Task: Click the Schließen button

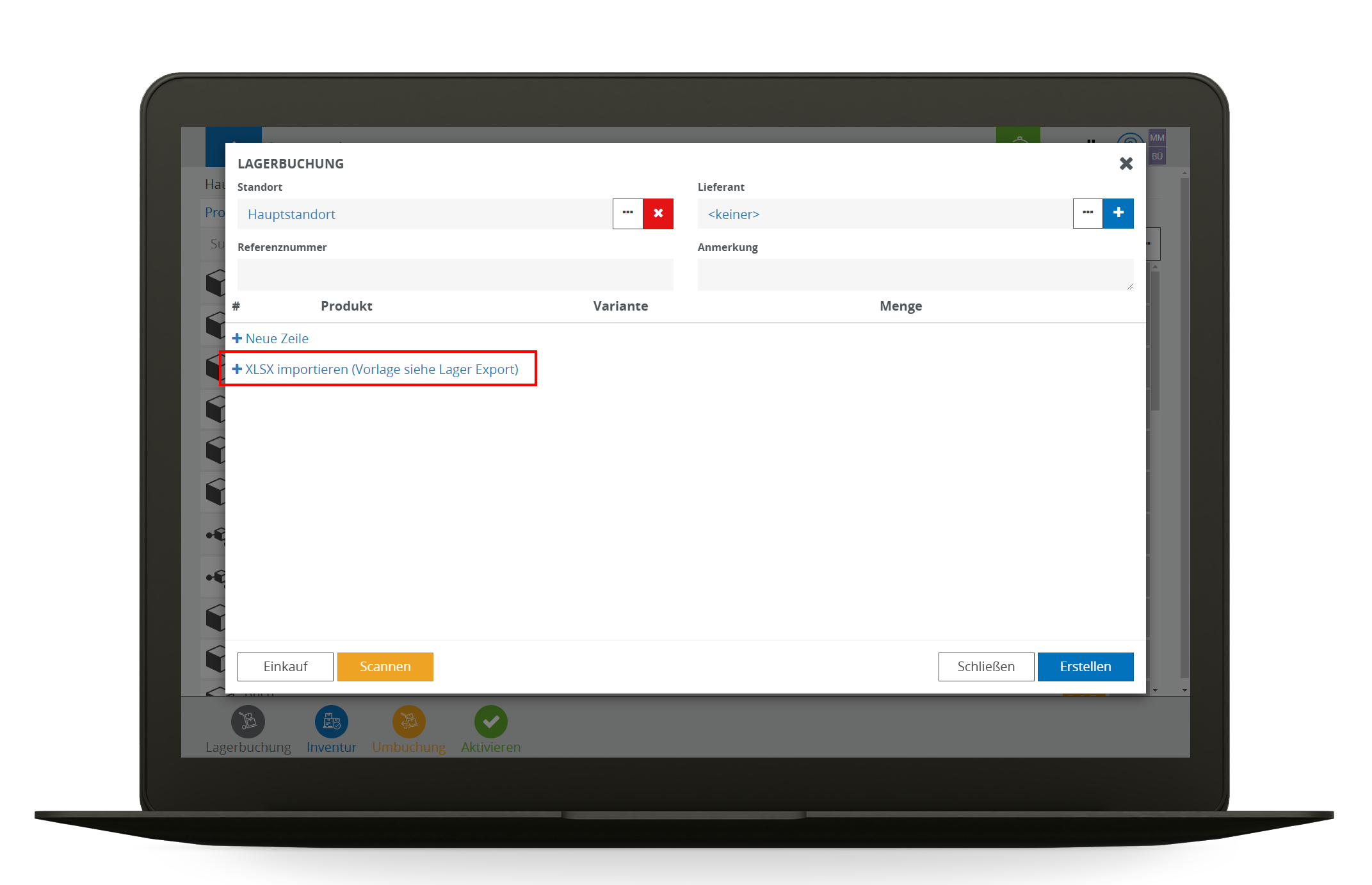Action: point(985,667)
